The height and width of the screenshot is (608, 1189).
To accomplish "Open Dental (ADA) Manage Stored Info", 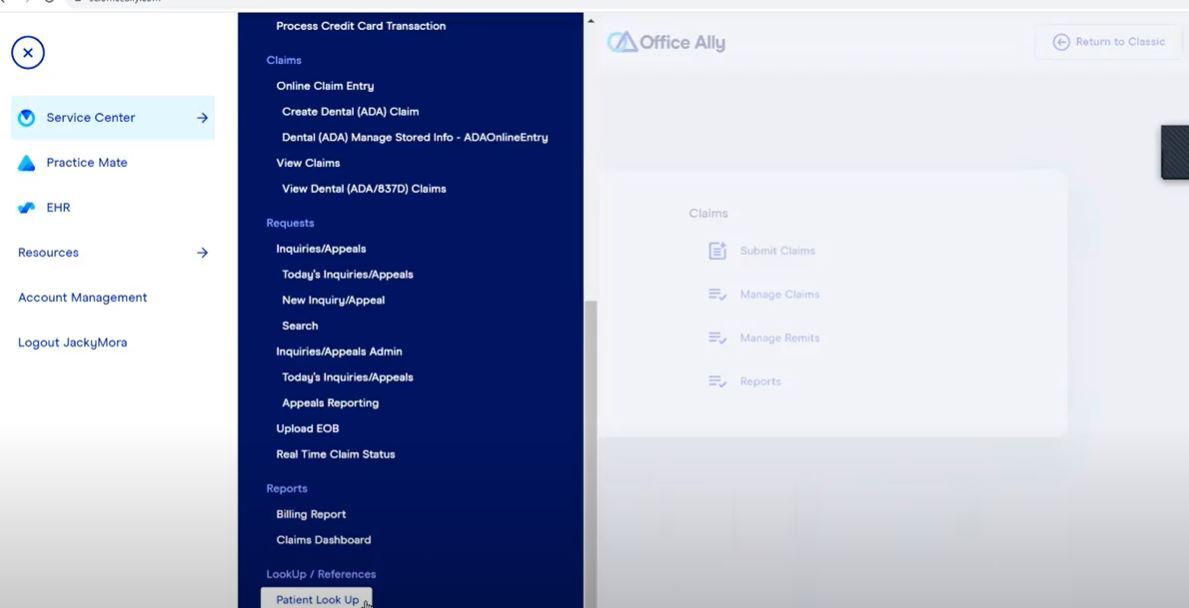I will [415, 137].
